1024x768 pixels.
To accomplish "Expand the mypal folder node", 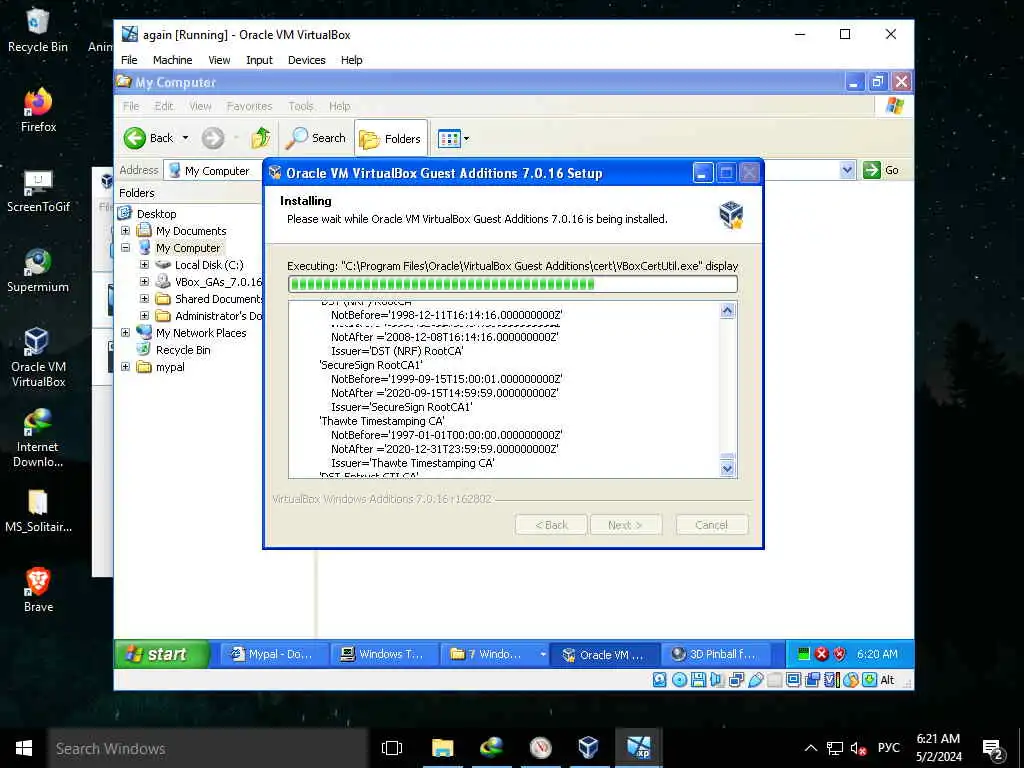I will [125, 366].
